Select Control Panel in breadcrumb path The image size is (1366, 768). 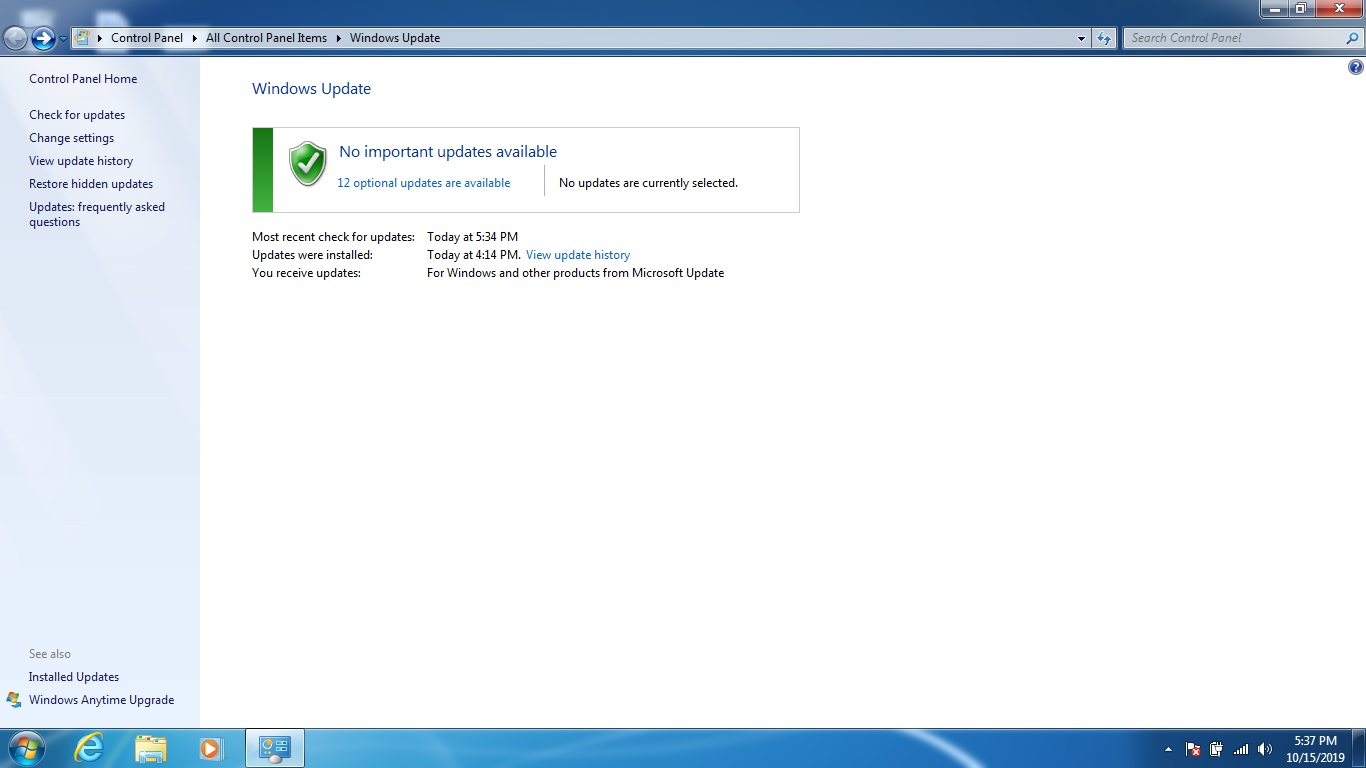pos(147,38)
